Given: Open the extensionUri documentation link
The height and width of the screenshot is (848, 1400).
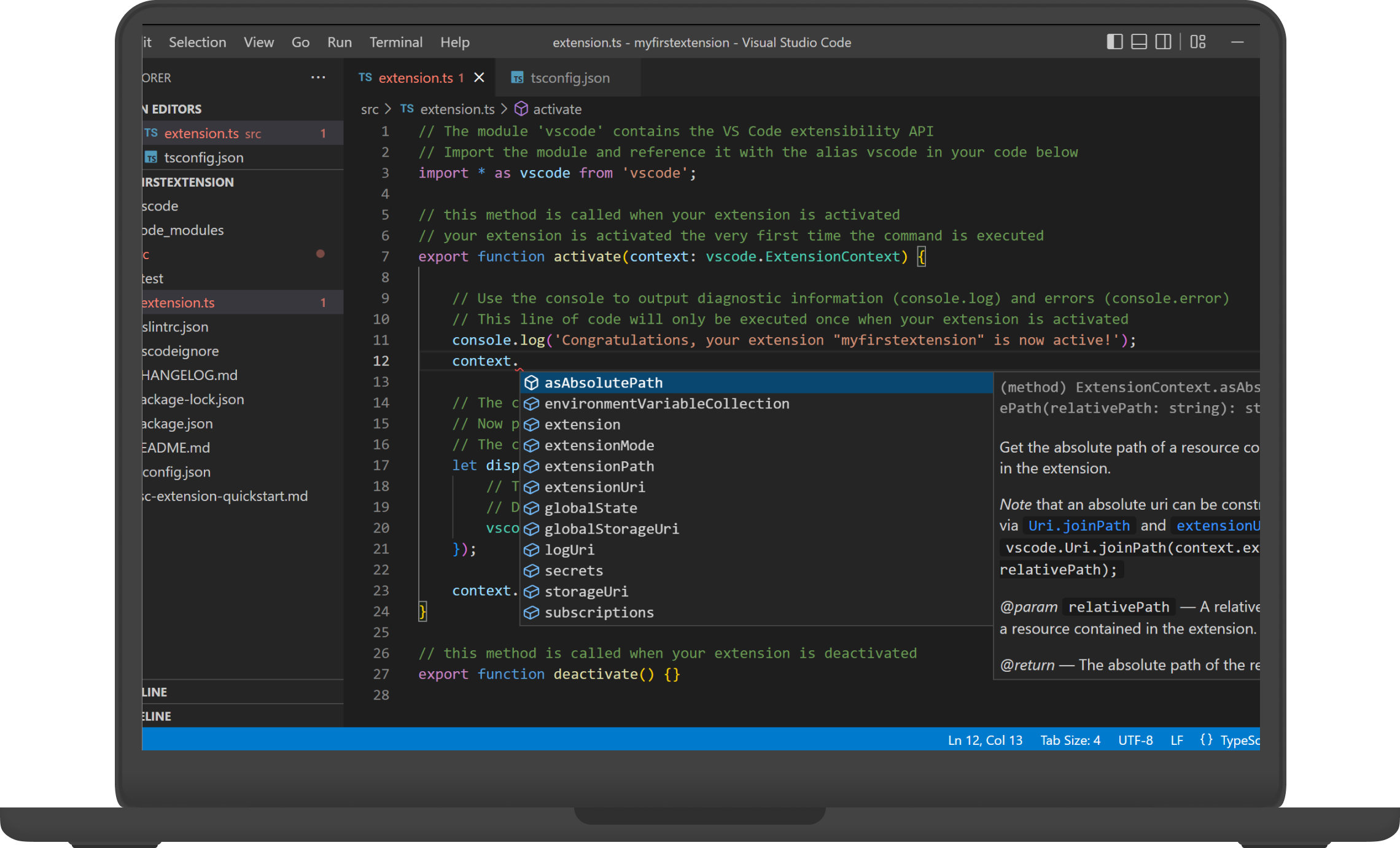Looking at the screenshot, I should pyautogui.click(x=1218, y=526).
